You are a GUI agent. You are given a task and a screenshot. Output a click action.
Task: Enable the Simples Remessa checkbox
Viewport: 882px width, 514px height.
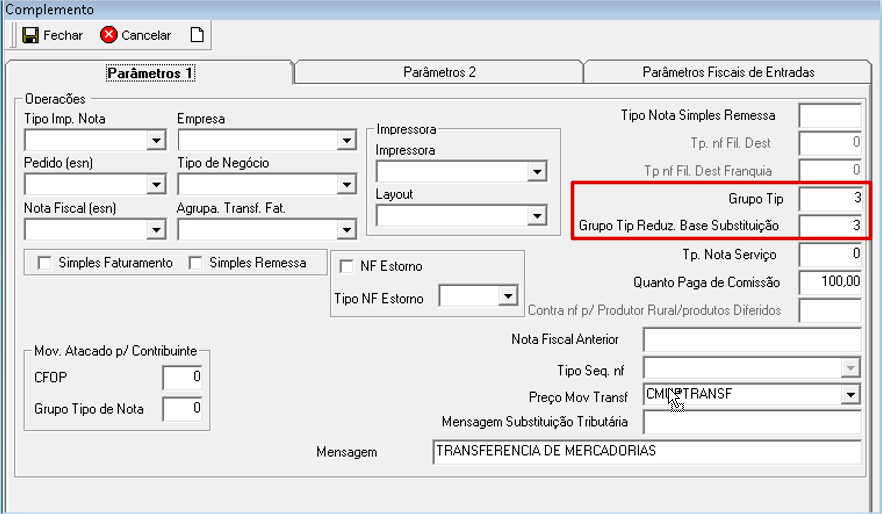[x=195, y=263]
